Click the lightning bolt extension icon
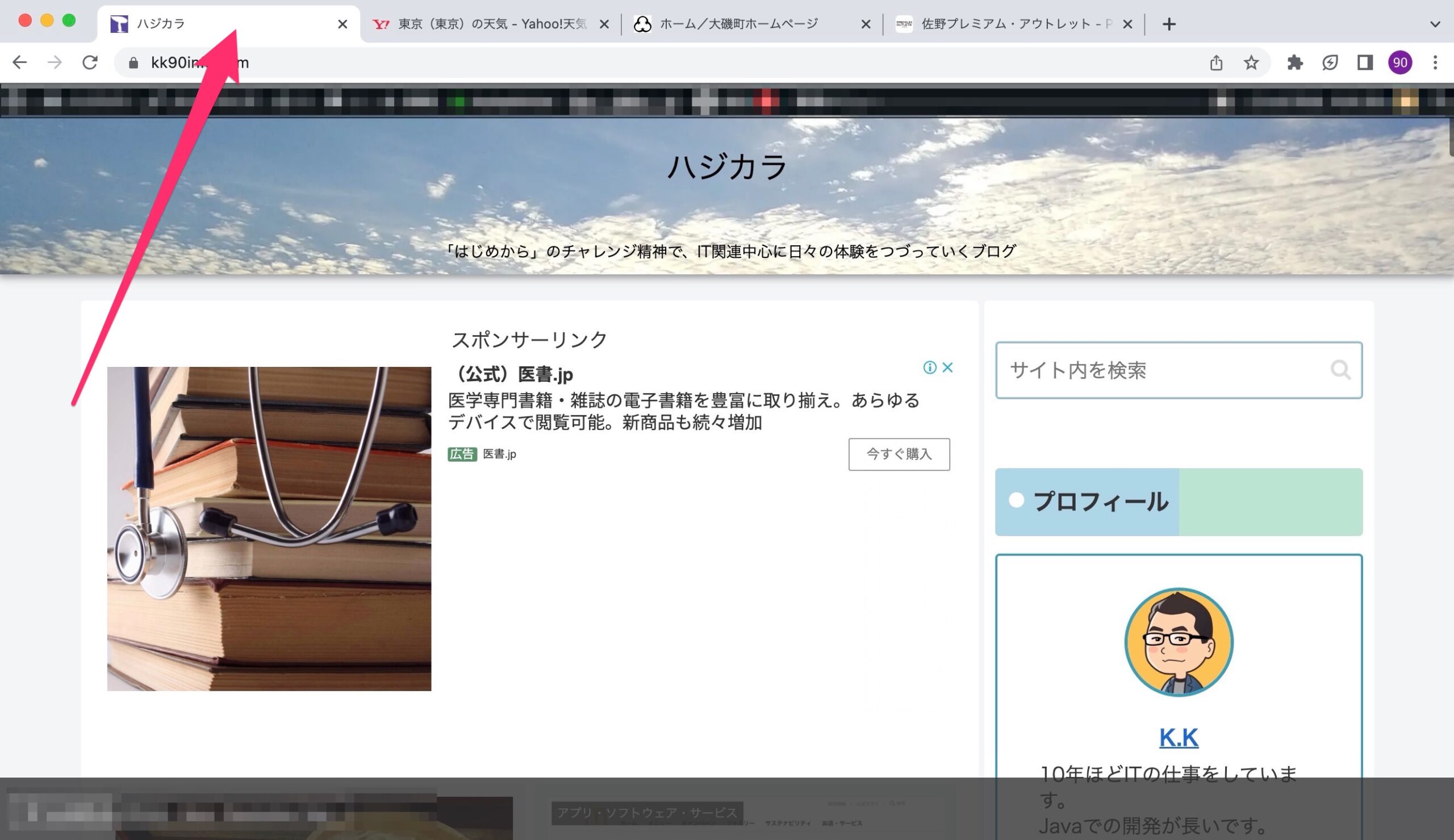 point(1330,62)
